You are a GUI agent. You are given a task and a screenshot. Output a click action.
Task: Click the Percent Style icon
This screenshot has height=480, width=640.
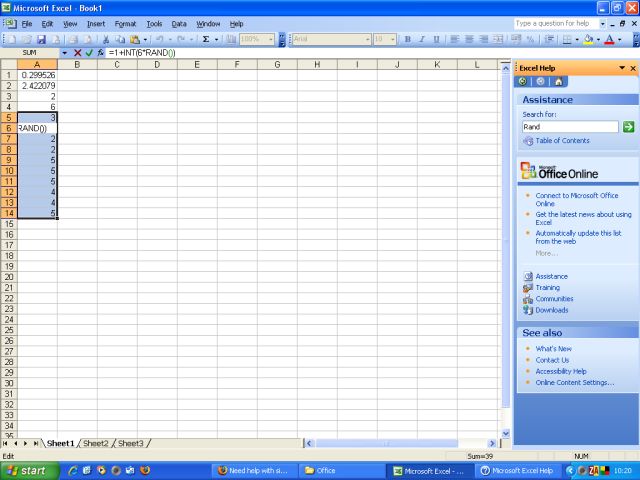[x=530, y=39]
